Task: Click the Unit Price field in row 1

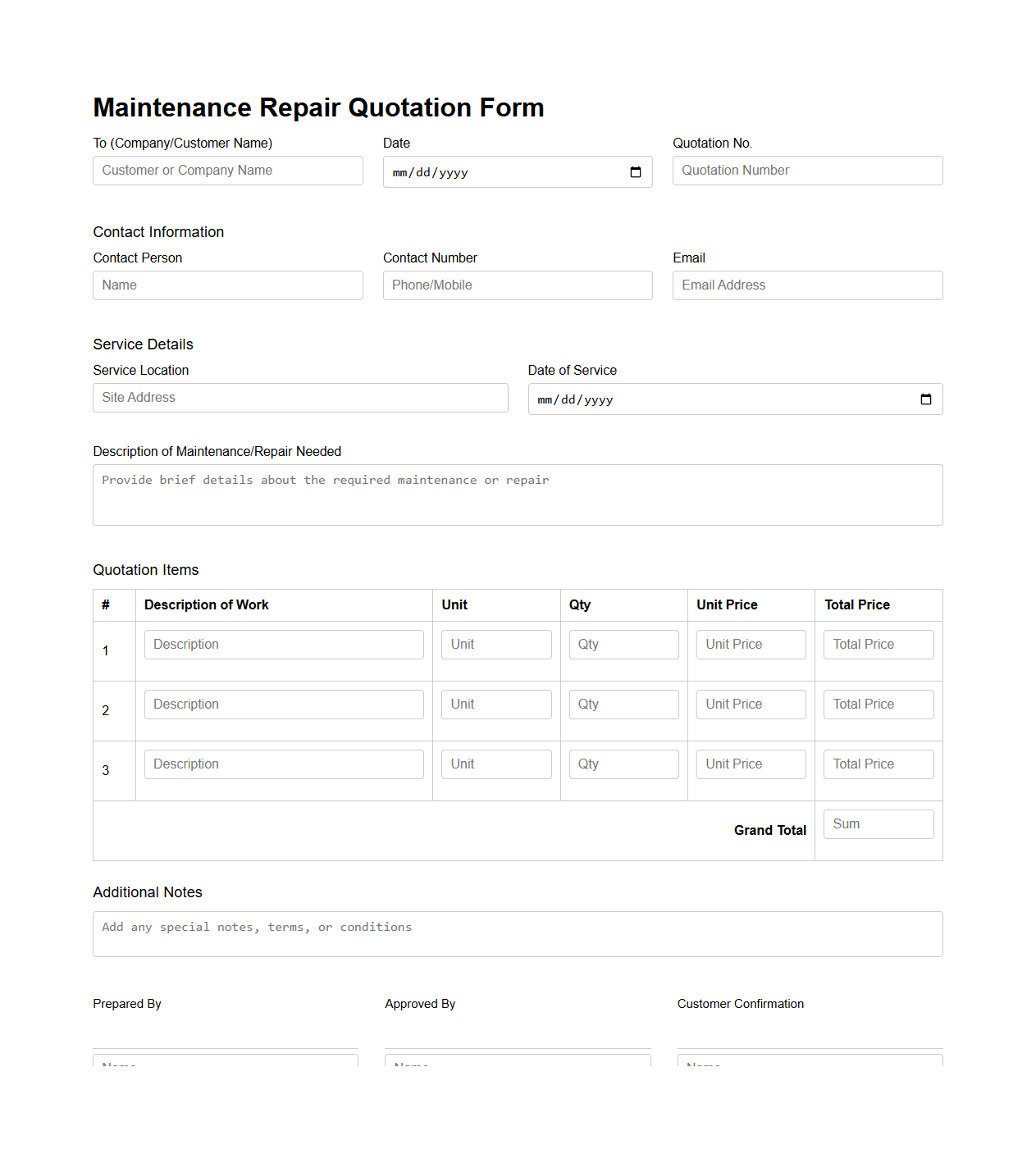Action: click(751, 644)
